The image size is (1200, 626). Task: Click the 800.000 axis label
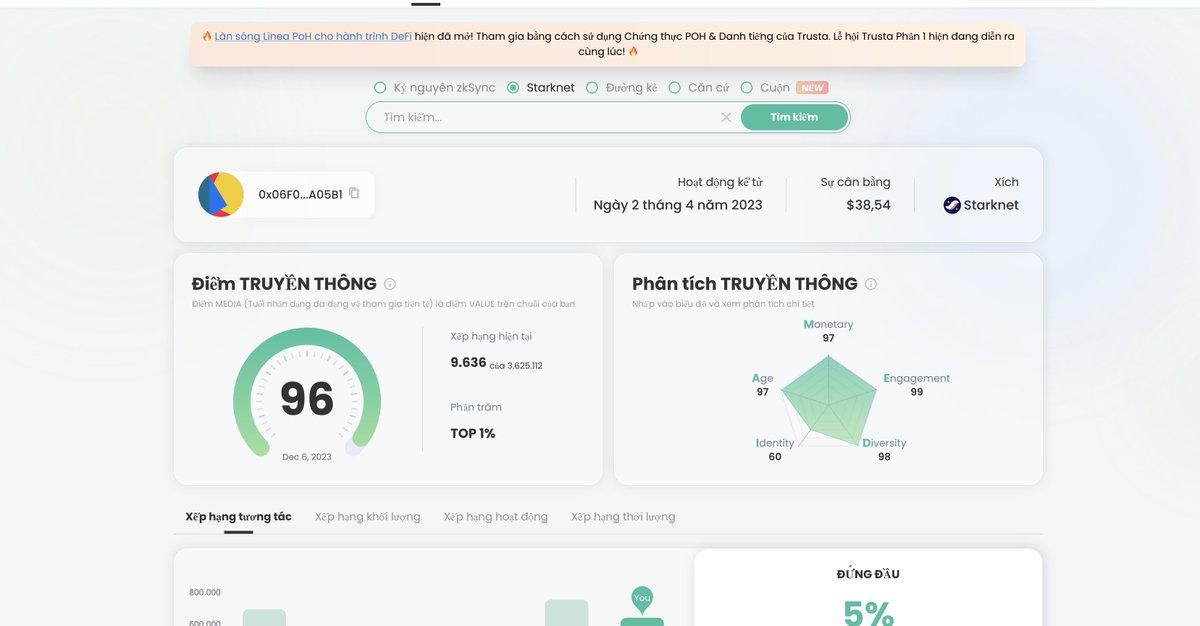(205, 592)
